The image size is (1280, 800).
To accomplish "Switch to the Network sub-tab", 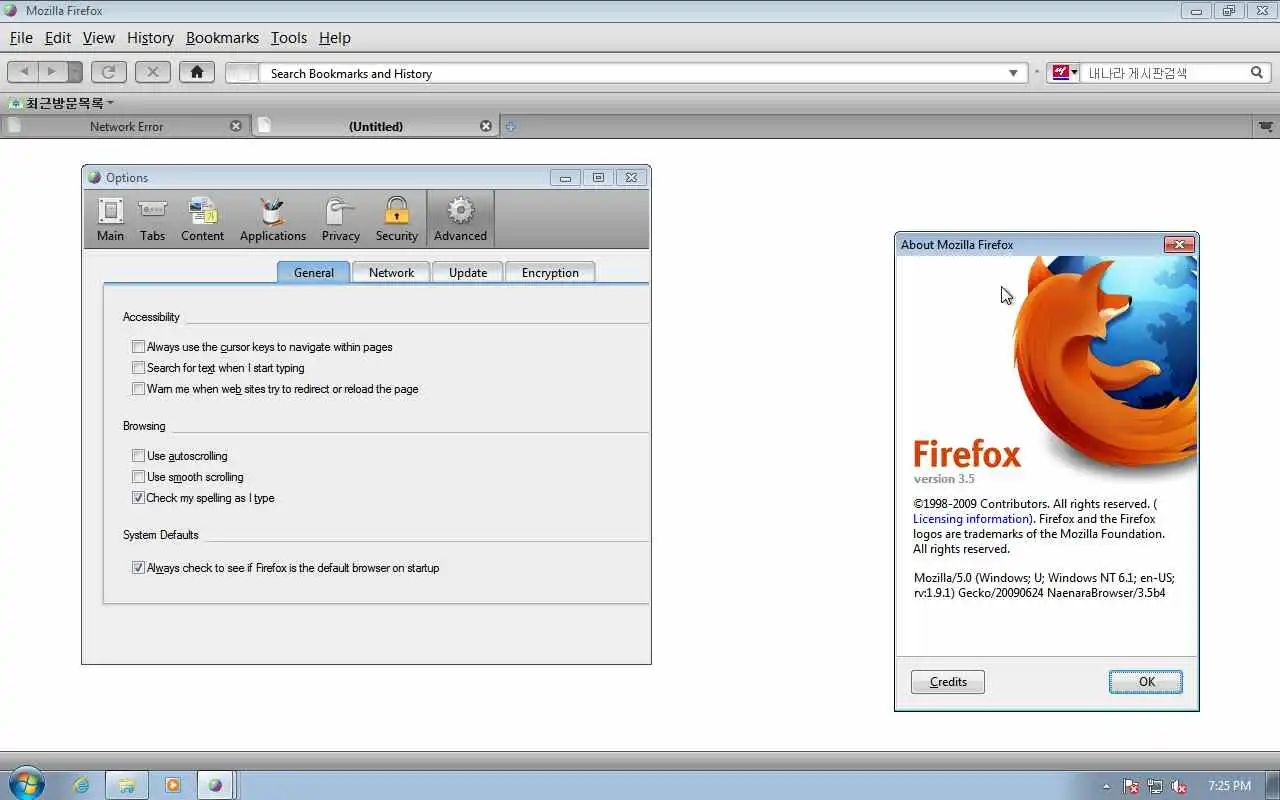I will 391,272.
